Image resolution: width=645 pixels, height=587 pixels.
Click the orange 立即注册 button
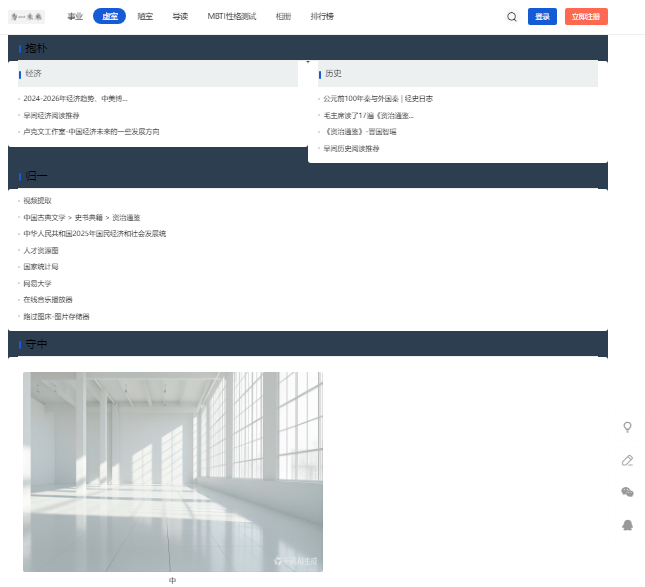pos(586,16)
